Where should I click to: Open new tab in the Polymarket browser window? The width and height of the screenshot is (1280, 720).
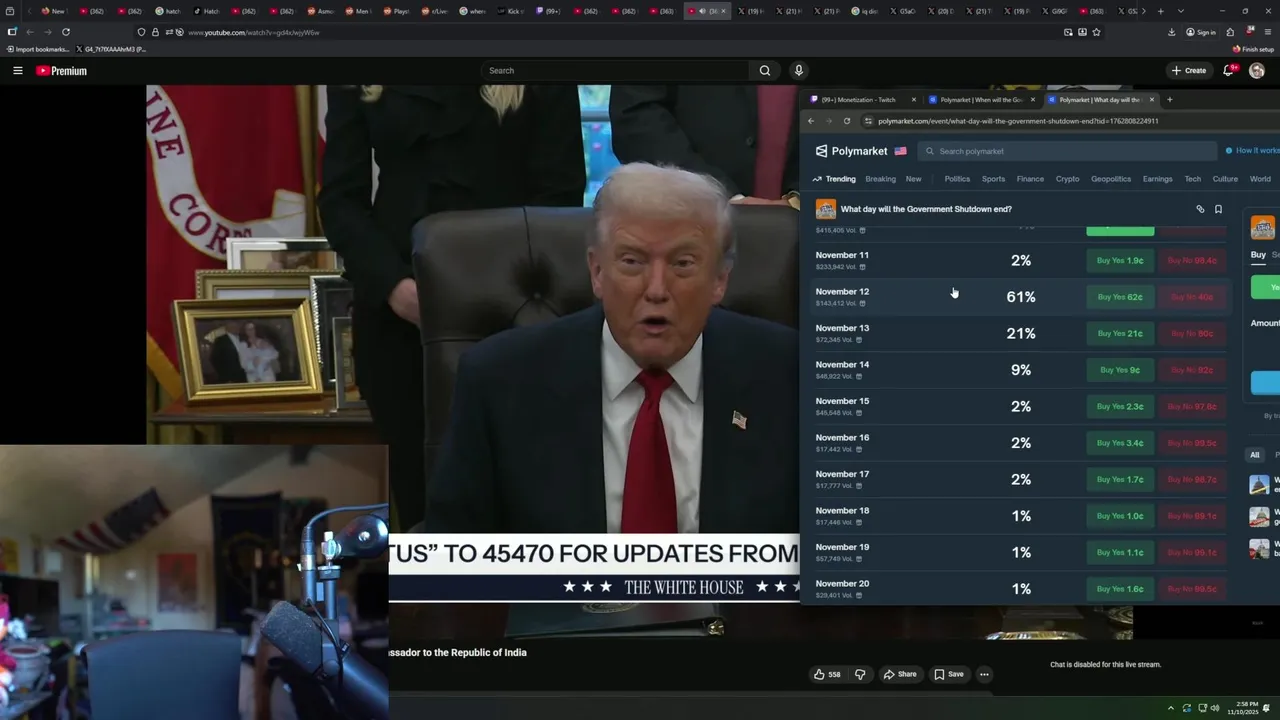(x=1170, y=100)
